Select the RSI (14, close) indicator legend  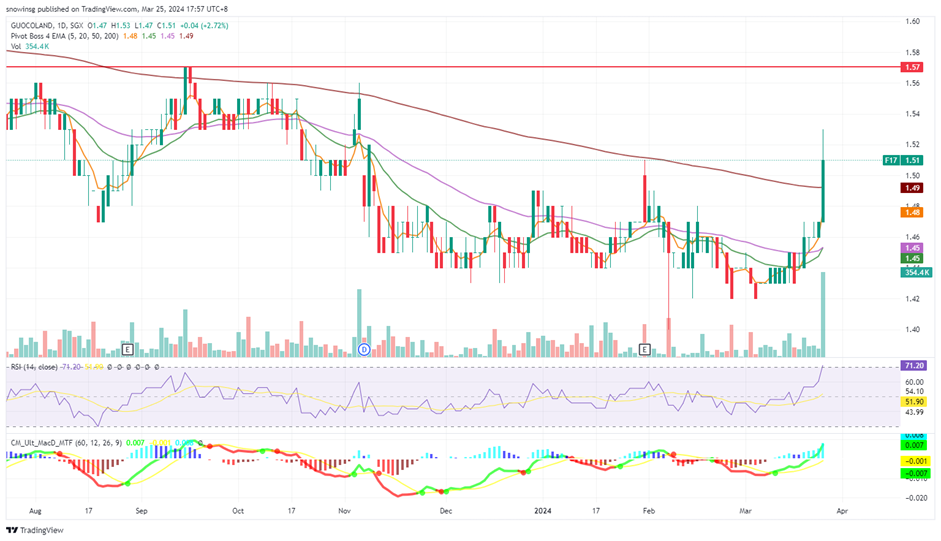pos(35,367)
